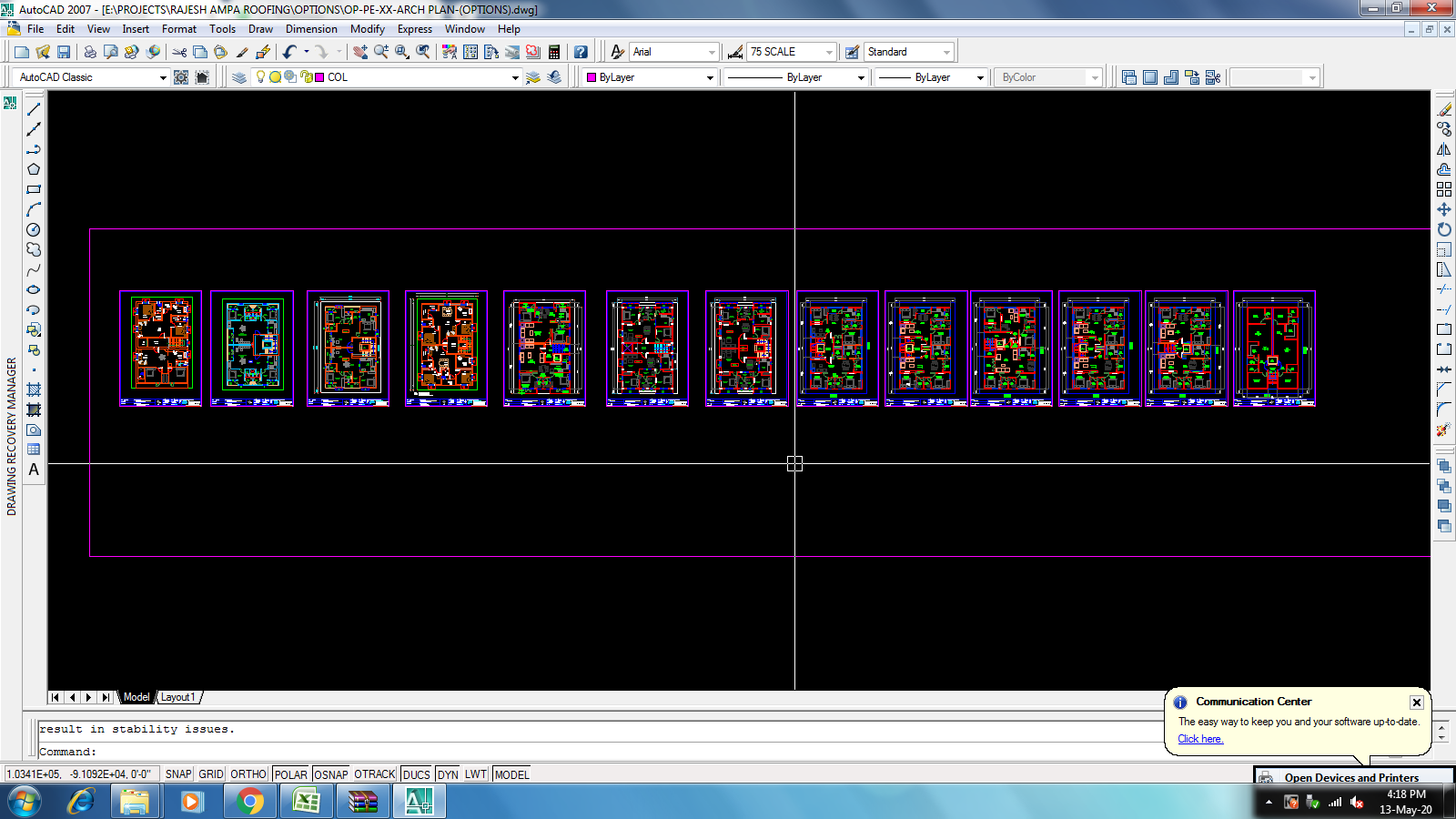1456x819 pixels.
Task: Switch to the Layout1 tab
Action: coord(178,697)
